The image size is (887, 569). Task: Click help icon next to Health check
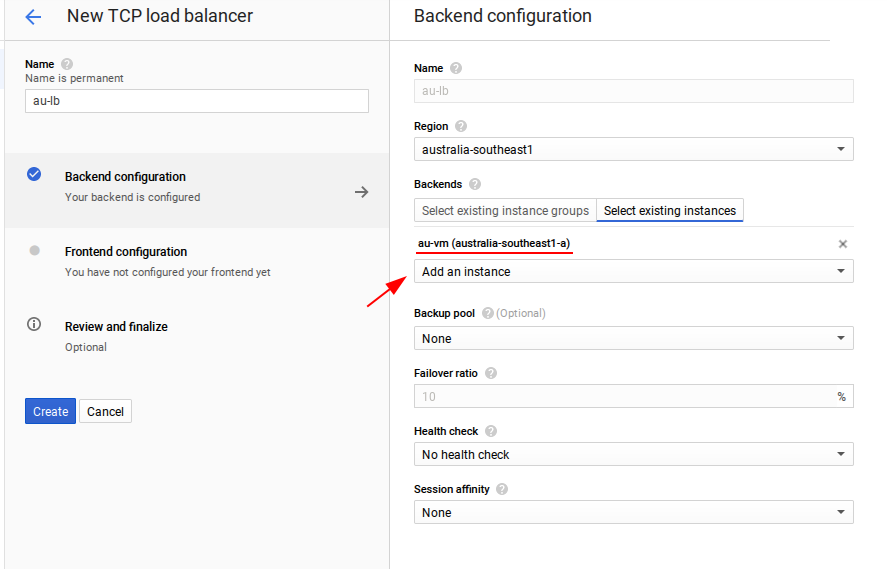click(491, 431)
